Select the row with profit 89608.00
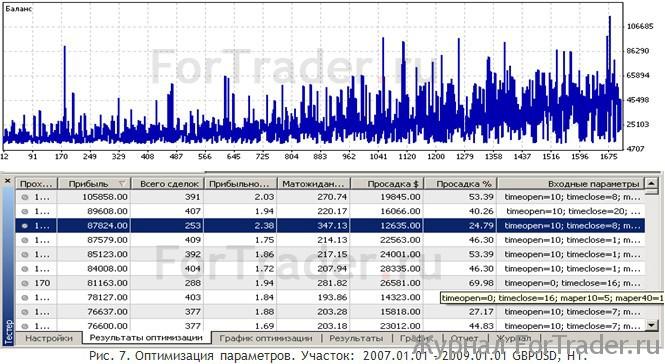The height and width of the screenshot is (364, 665). pos(330,211)
